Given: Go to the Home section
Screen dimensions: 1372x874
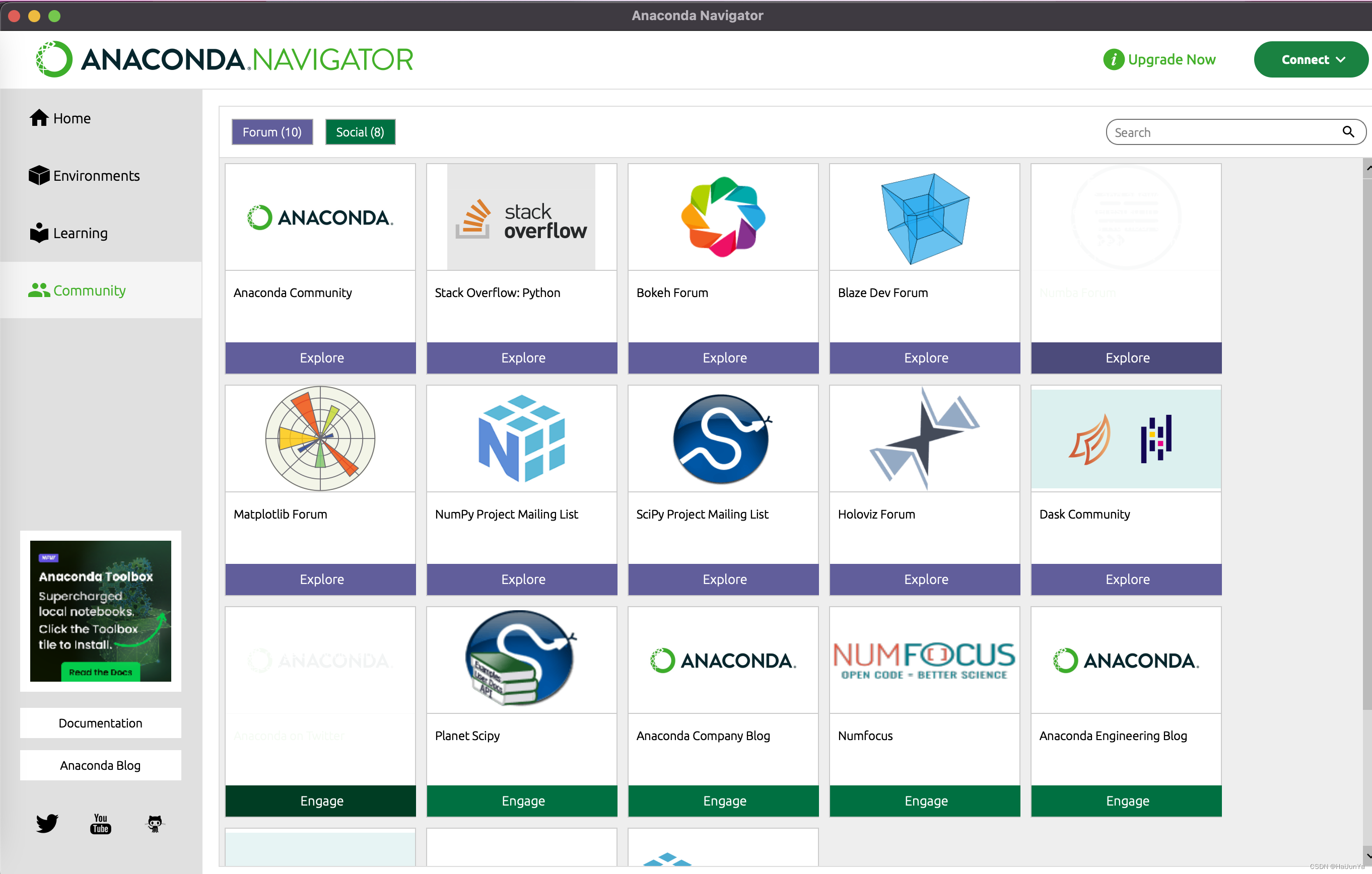Looking at the screenshot, I should [x=101, y=118].
